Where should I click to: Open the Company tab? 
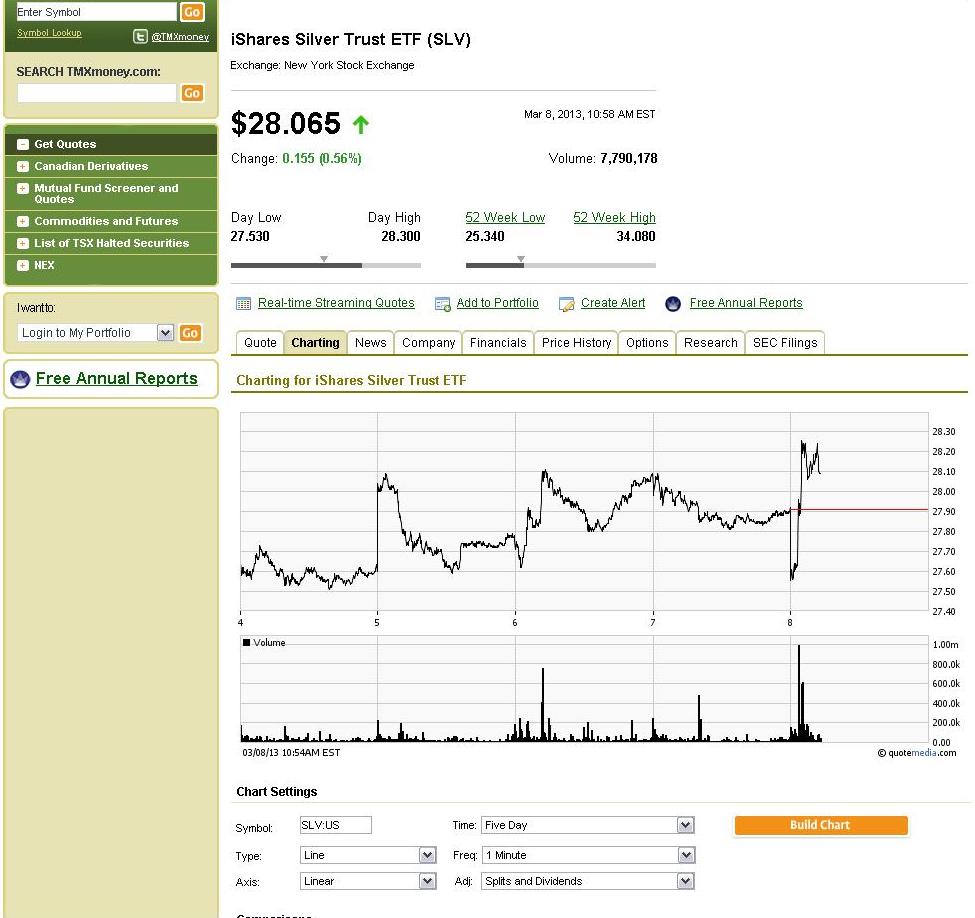(x=428, y=343)
